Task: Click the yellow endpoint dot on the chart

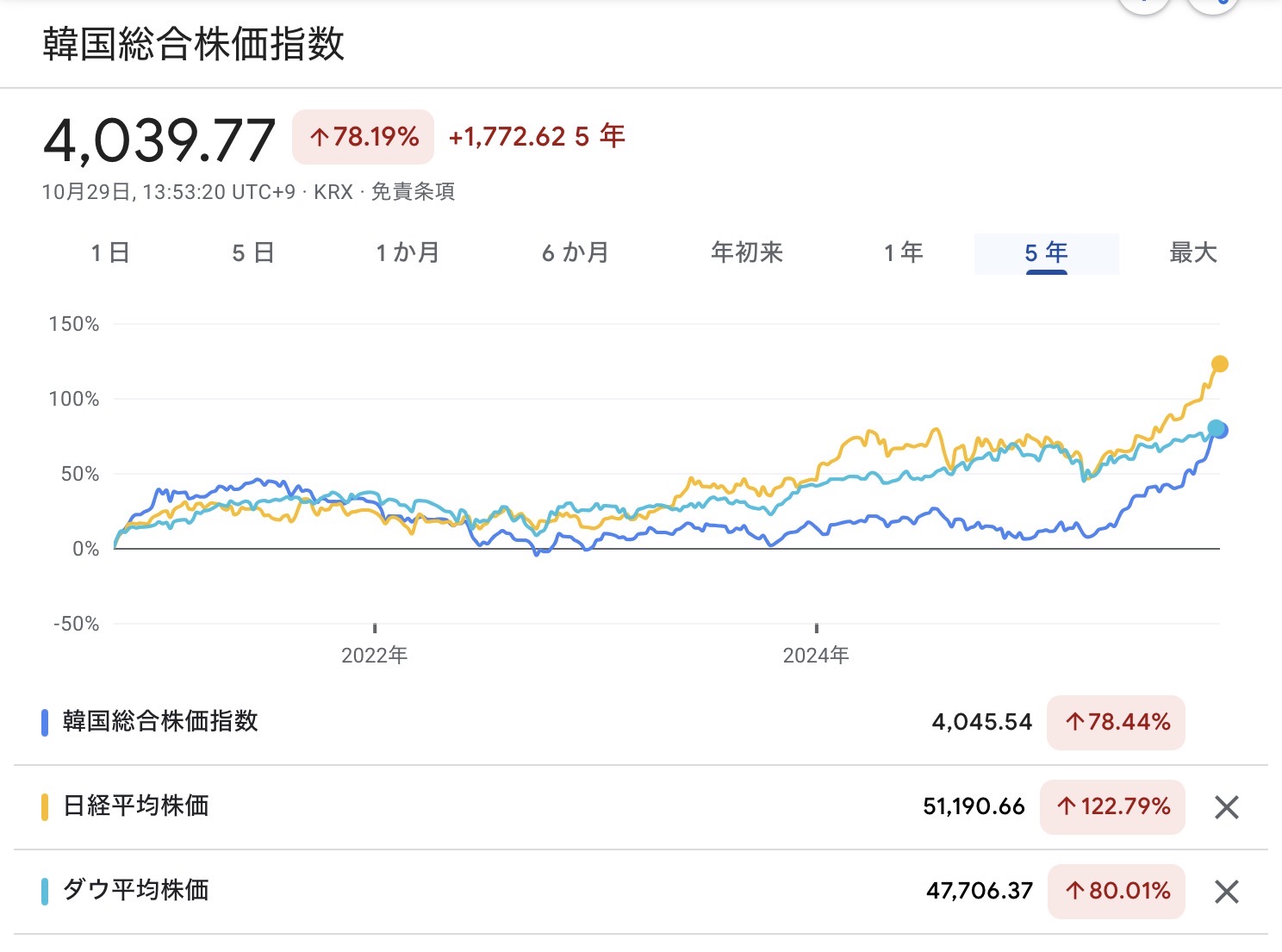Action: 1219,364
